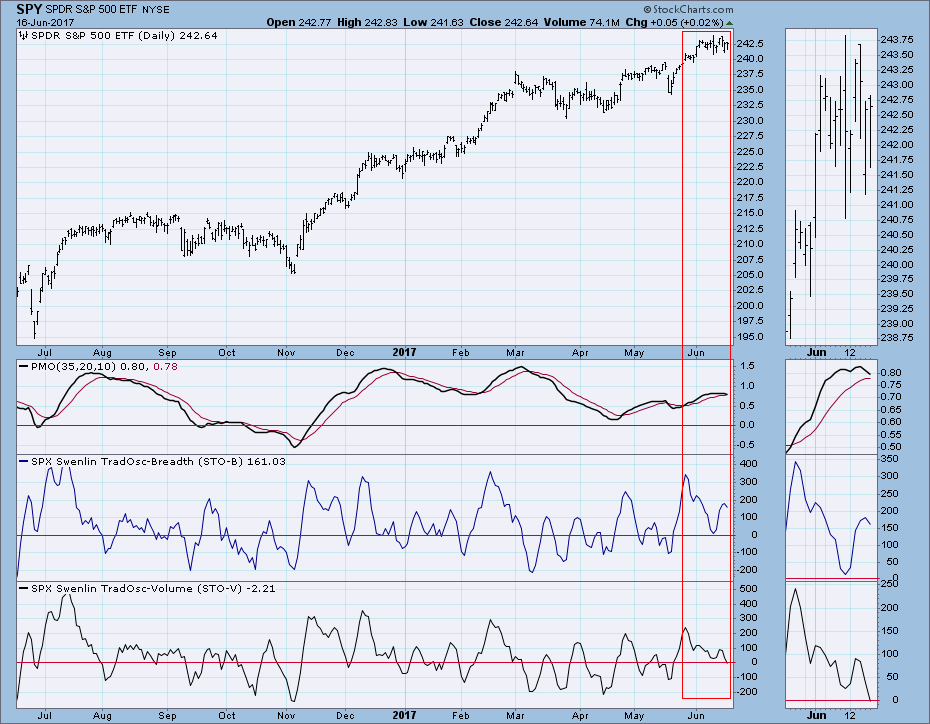The image size is (930, 724).
Task: Click the blue line marker beside STO-B legend
Action: pos(23,461)
